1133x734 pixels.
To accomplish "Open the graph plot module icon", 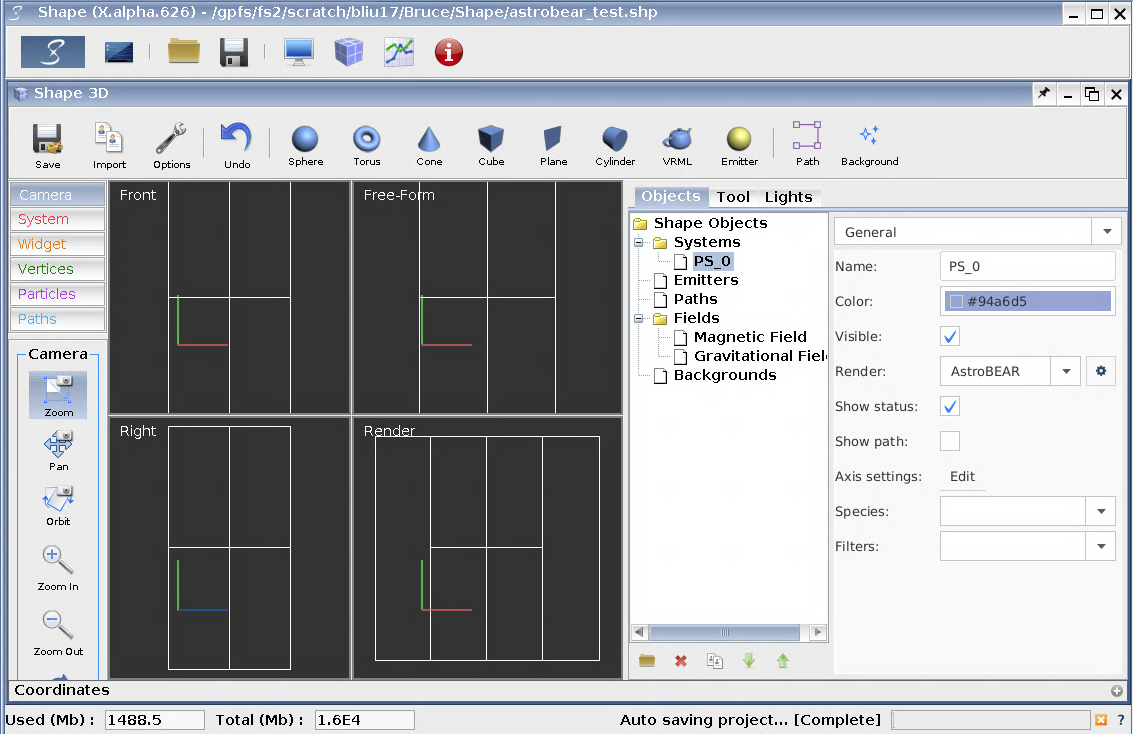I will (x=399, y=52).
